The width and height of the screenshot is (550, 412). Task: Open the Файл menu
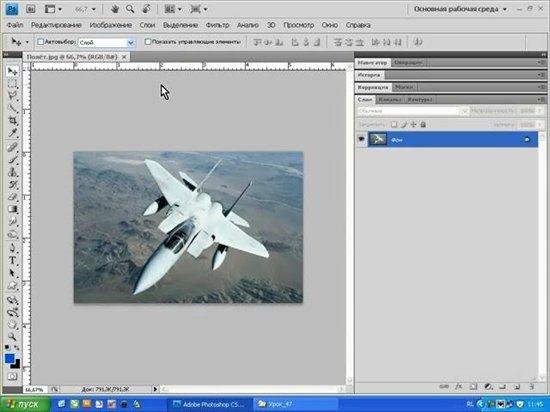pos(15,25)
